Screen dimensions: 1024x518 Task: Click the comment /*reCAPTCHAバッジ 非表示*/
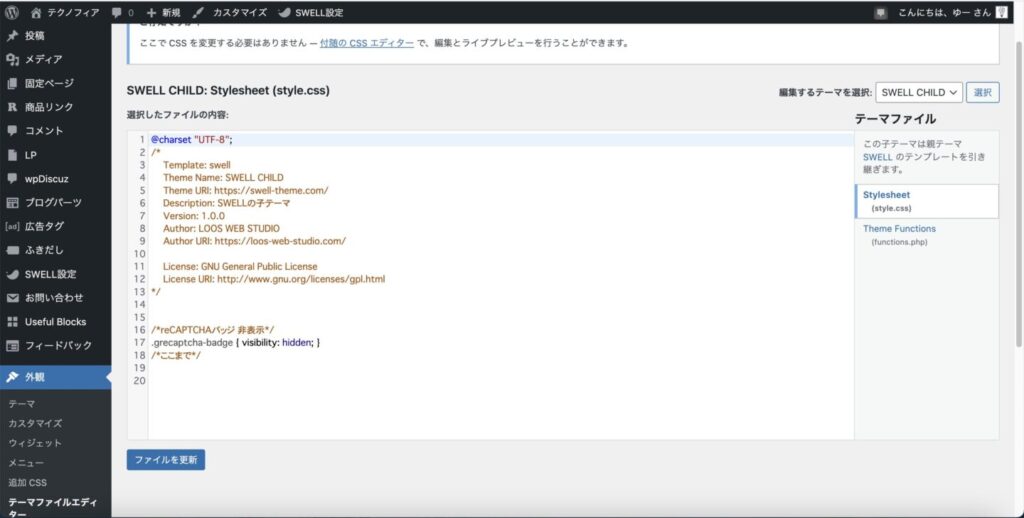click(212, 330)
